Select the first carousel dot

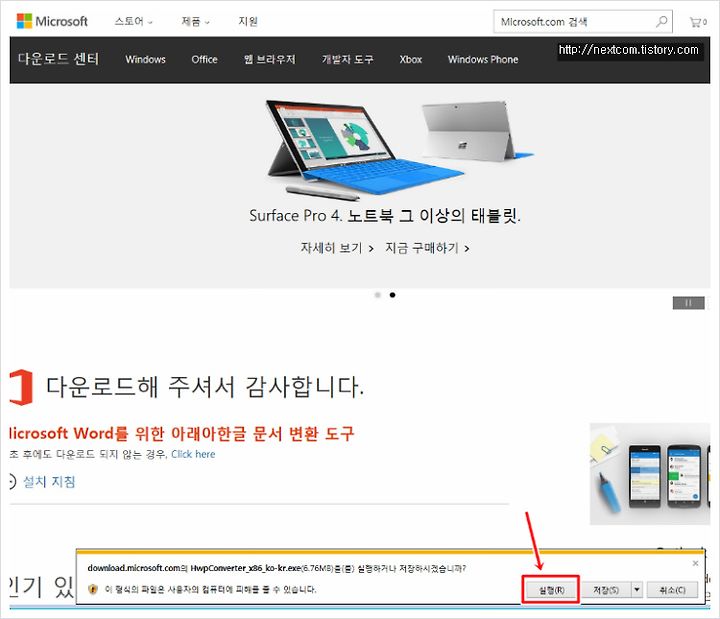point(377,295)
